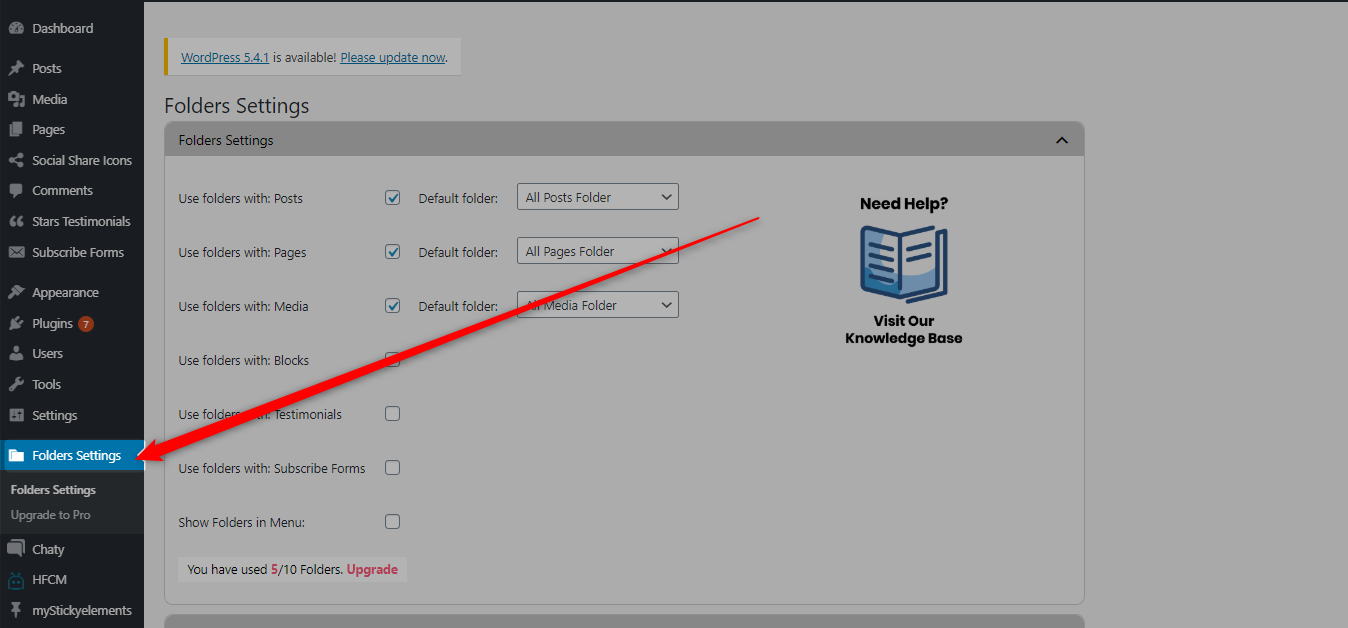
Task: Click the Posts pushpin icon
Action: (16, 68)
